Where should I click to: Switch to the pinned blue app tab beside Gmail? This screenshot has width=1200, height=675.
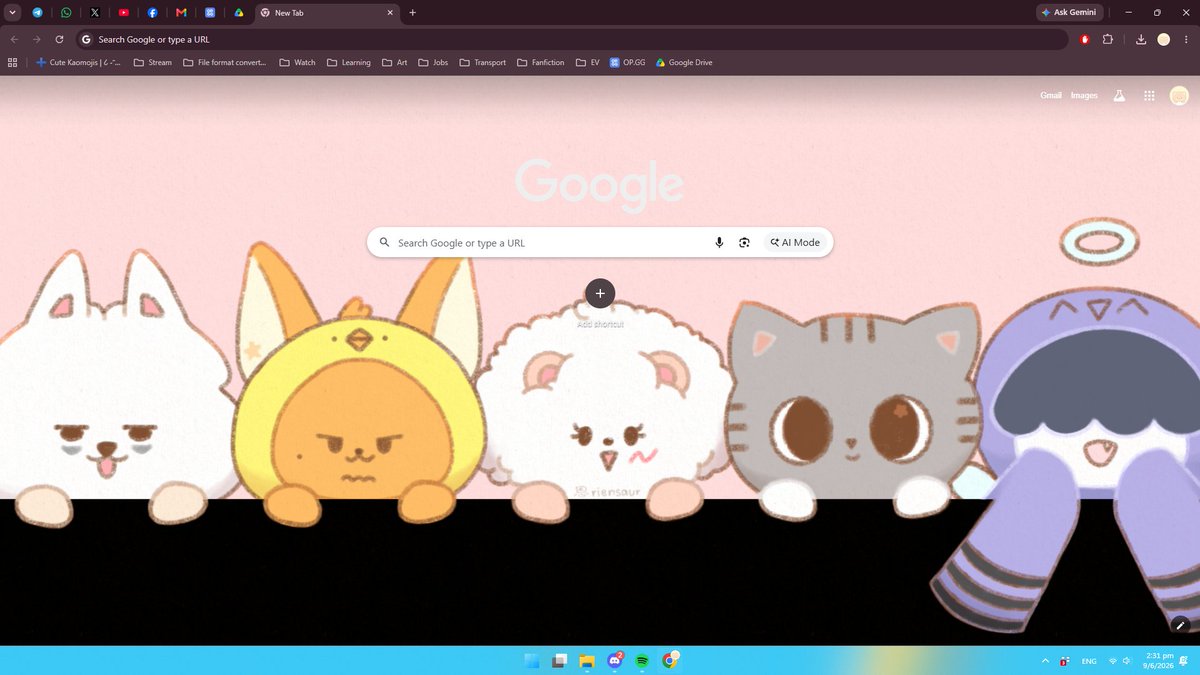[210, 13]
